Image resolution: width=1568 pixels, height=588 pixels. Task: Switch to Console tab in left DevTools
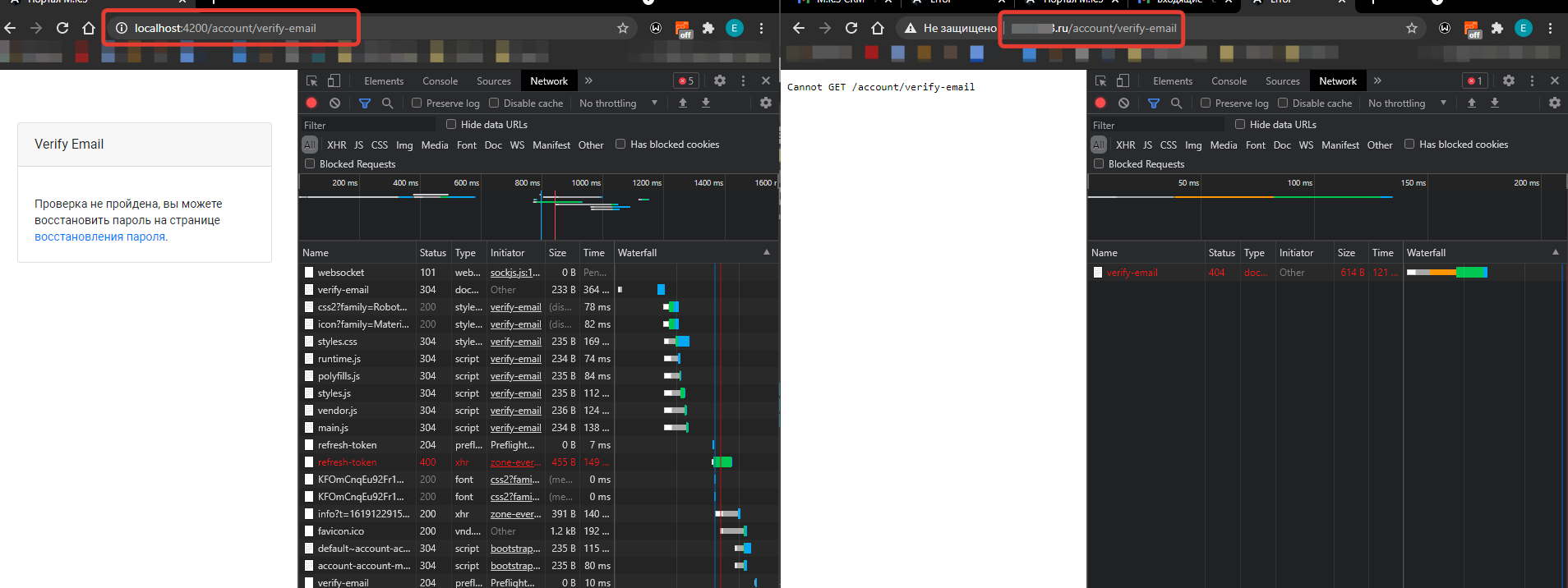click(440, 80)
